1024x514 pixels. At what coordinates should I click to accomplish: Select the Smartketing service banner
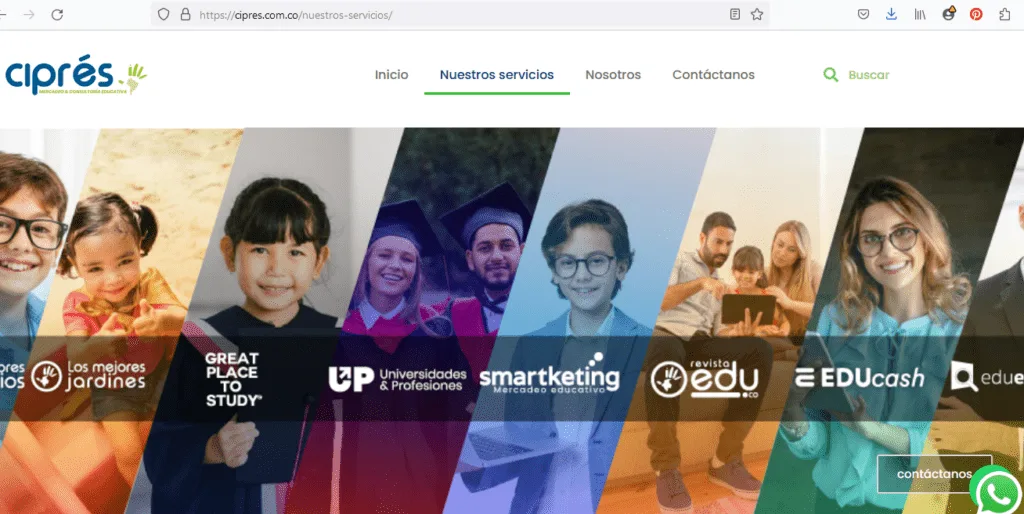point(549,375)
